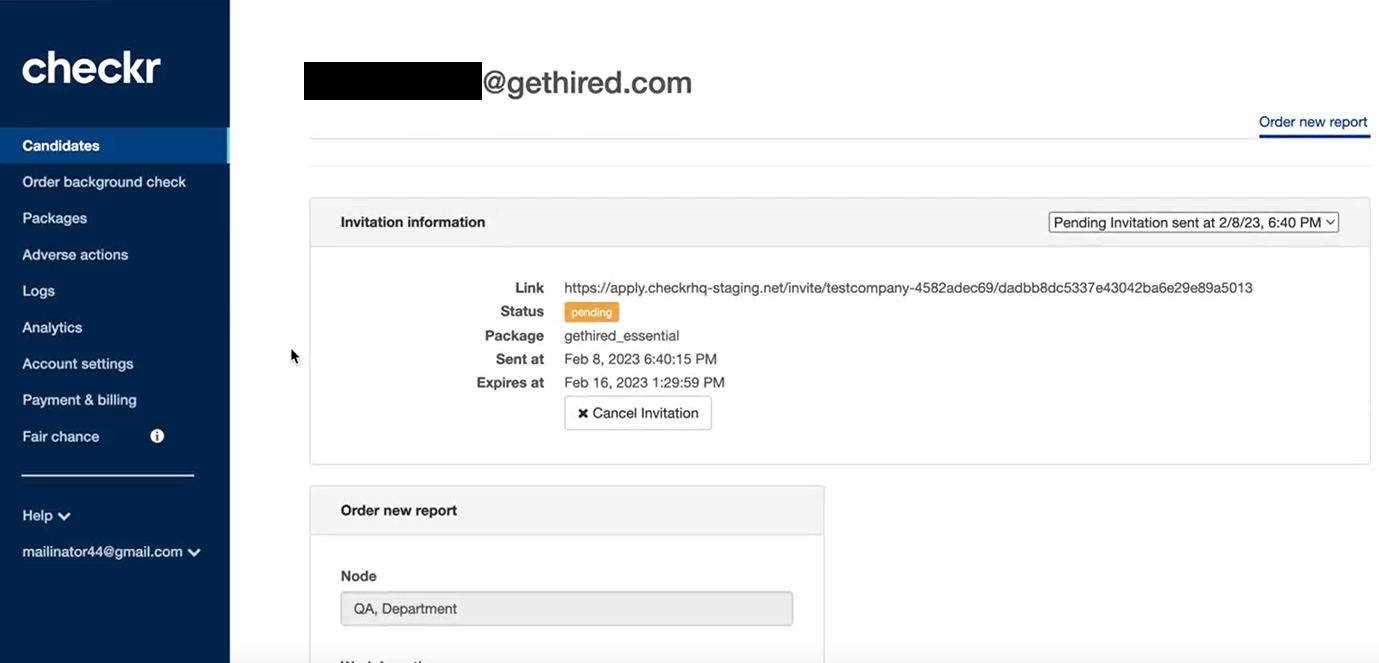Click the Fair chance info icon
Image resolution: width=1379 pixels, height=663 pixels.
click(157, 436)
